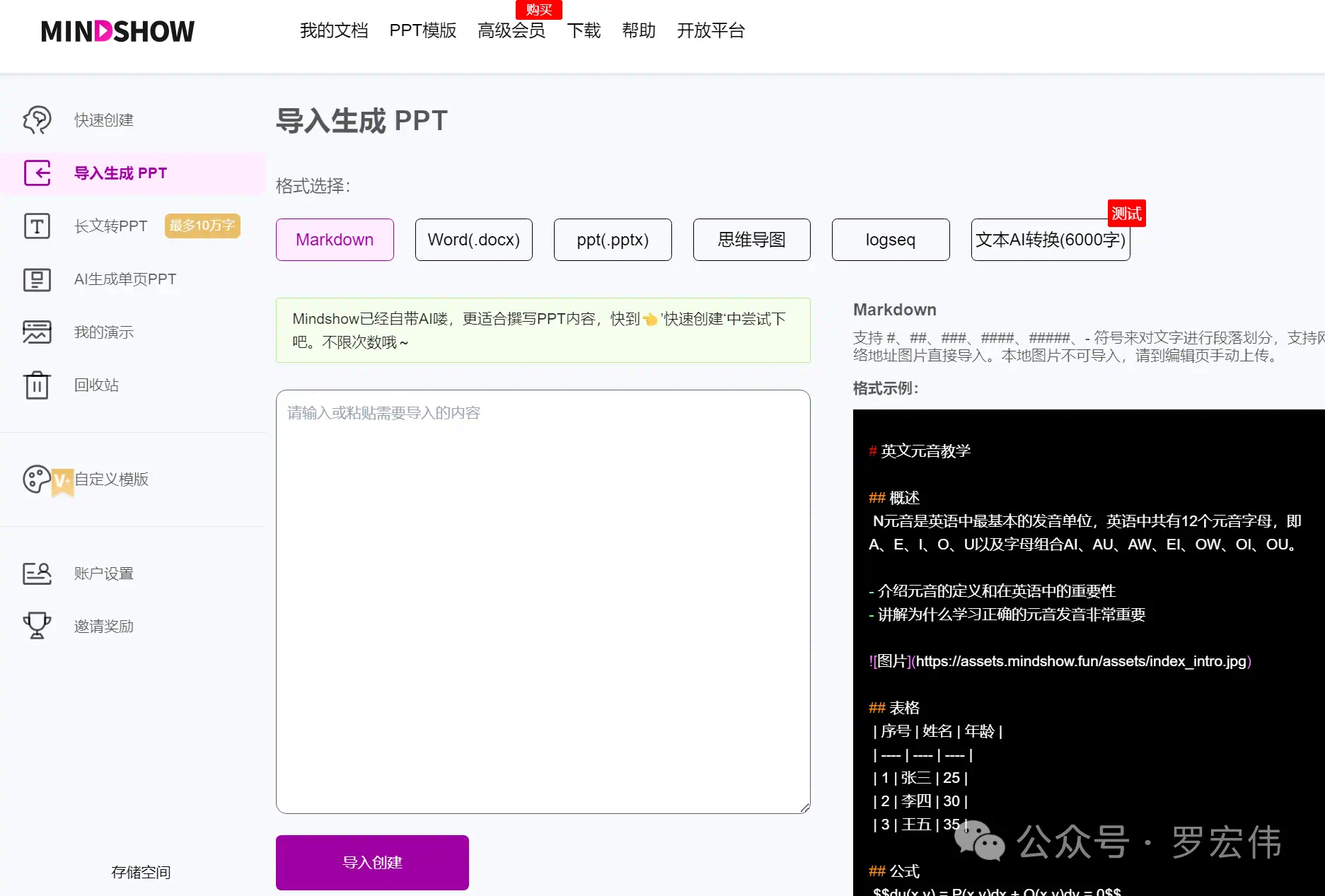Open 回收站 in the sidebar
This screenshot has height=896, width=1325.
coord(97,385)
